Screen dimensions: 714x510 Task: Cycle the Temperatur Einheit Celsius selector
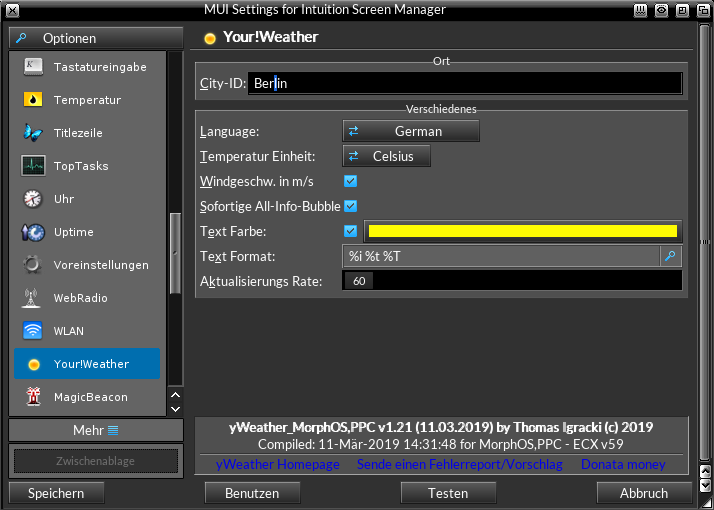pos(386,156)
